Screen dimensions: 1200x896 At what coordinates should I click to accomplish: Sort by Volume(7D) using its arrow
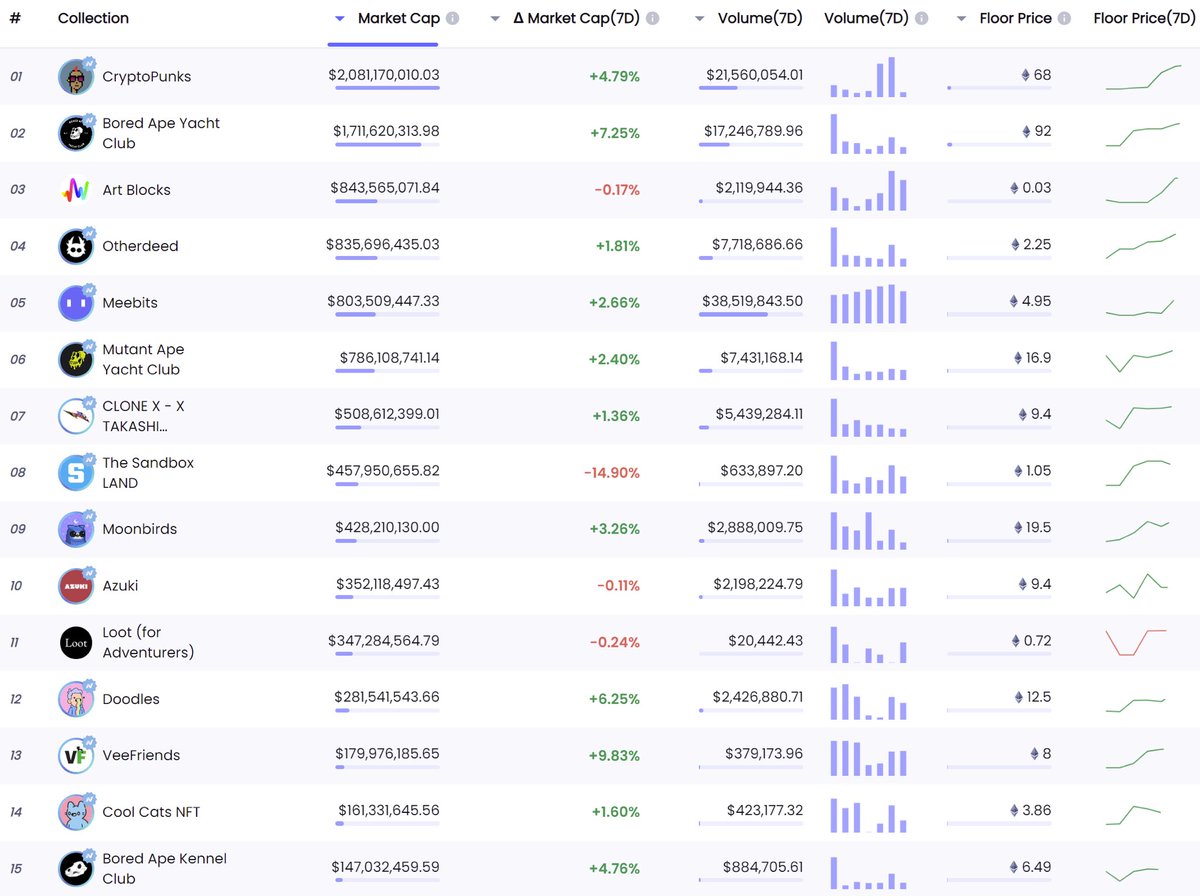tap(699, 19)
